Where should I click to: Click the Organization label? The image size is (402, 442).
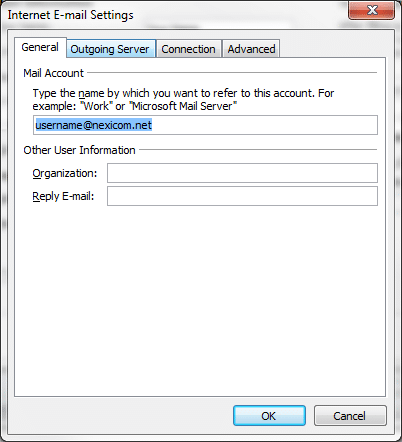65,173
